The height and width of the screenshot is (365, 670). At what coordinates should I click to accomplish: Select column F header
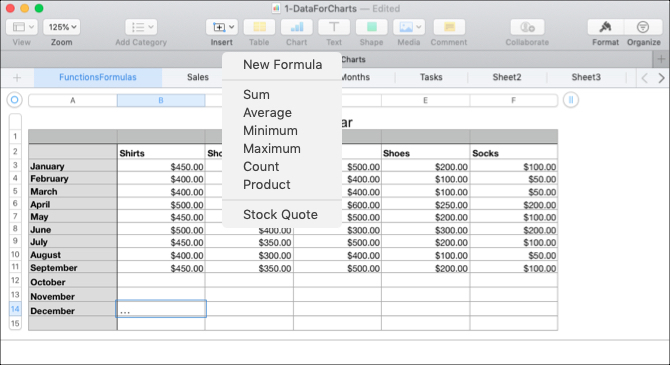pyautogui.click(x=514, y=100)
